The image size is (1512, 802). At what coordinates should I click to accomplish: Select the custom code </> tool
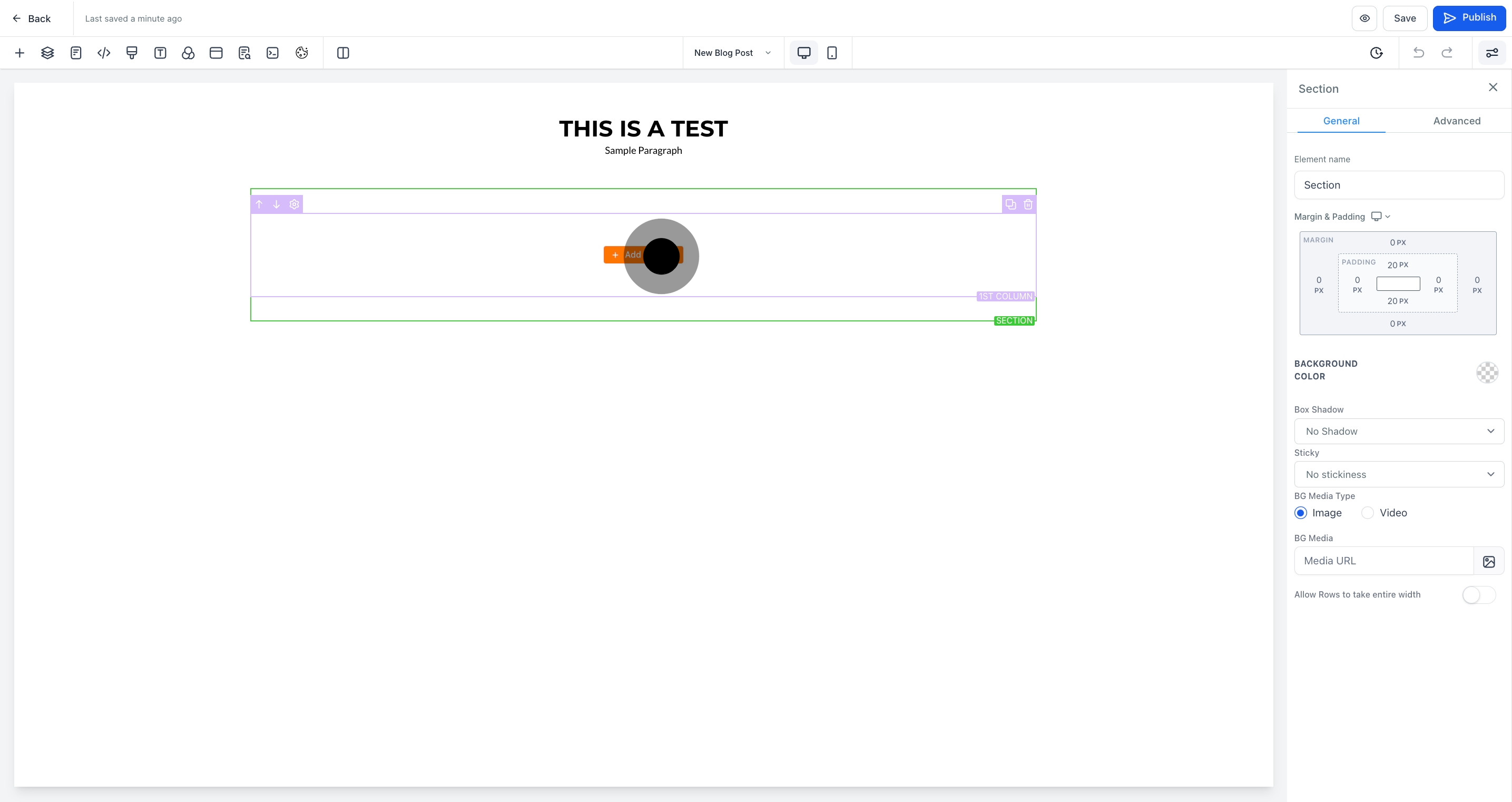click(104, 52)
